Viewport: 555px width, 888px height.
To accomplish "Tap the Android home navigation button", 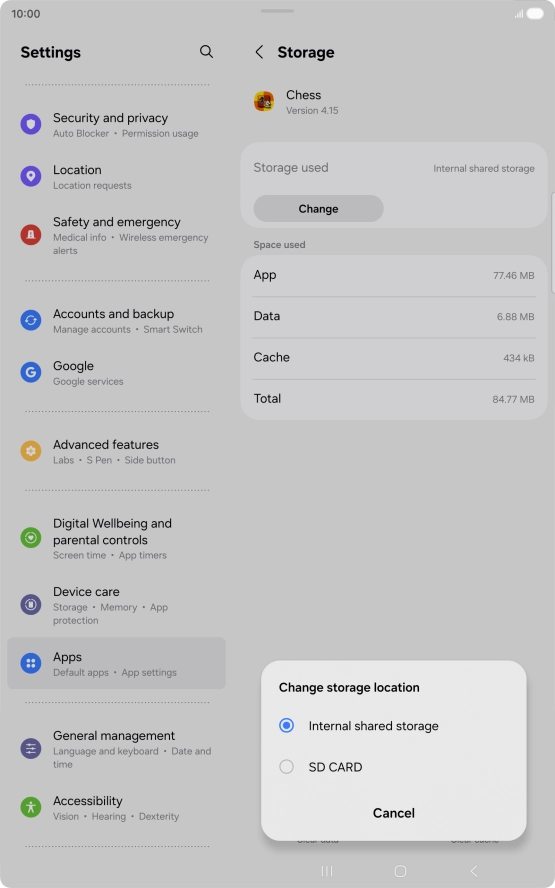I will [400, 871].
